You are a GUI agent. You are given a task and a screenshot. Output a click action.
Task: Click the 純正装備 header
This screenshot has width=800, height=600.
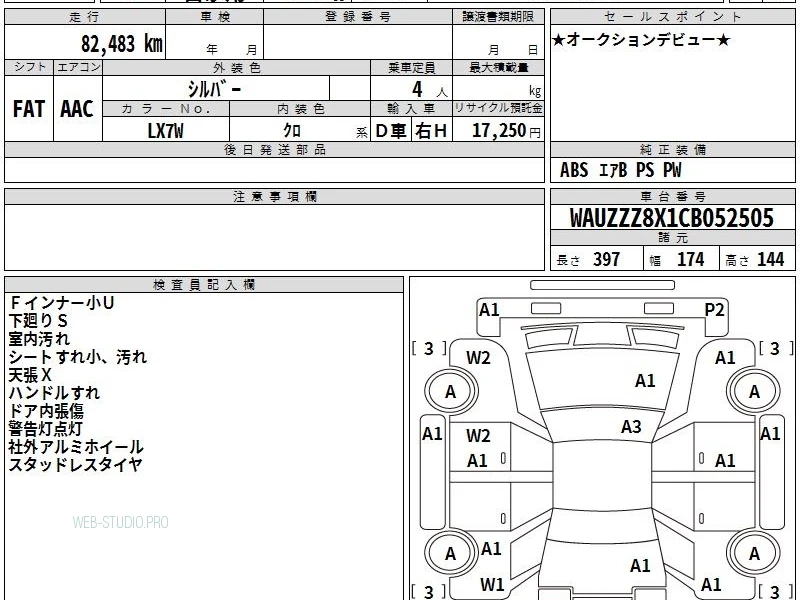click(672, 149)
